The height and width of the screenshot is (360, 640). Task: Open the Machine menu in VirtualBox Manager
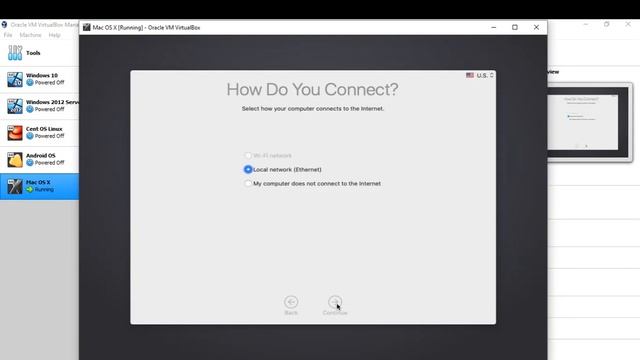pos(31,35)
